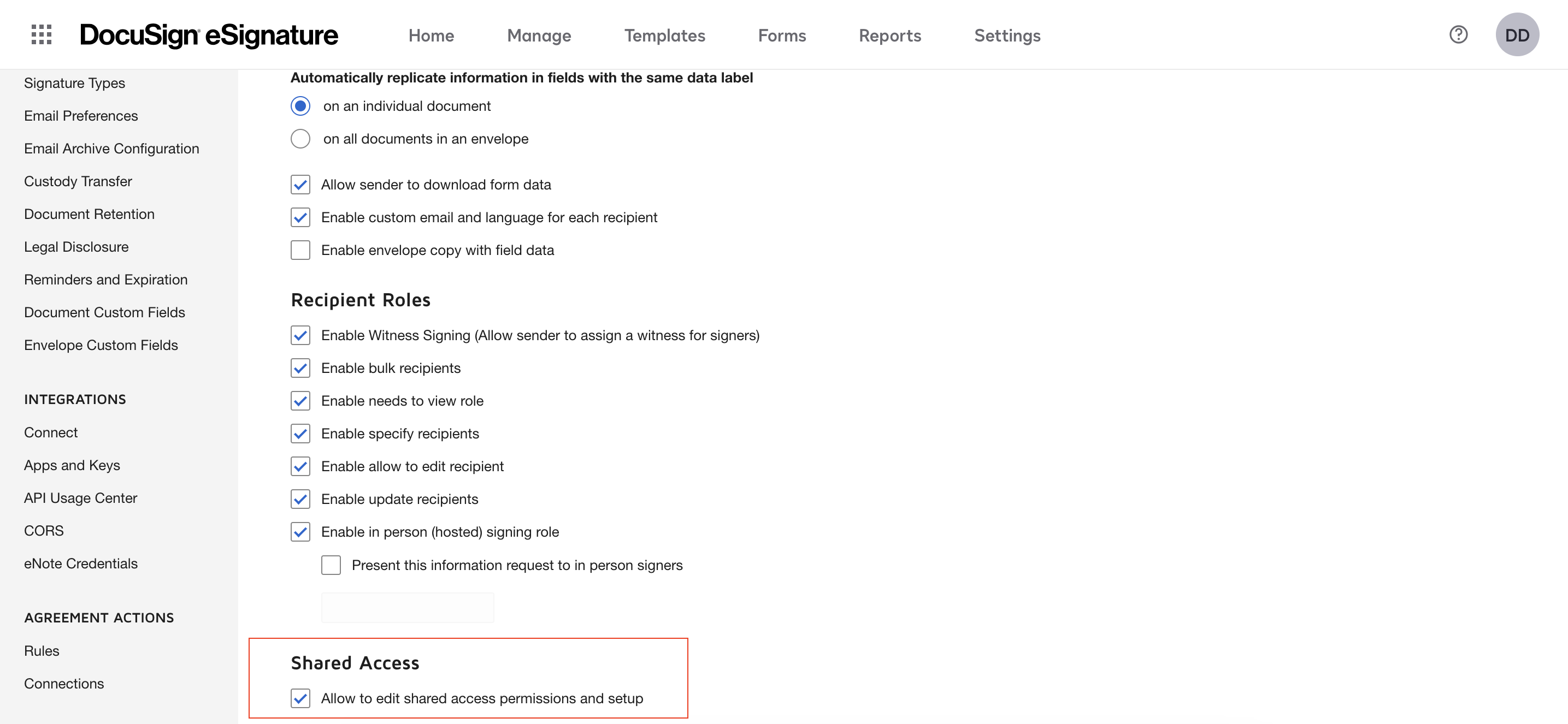Uncheck Enable Witness Signing checkbox
Screen dimensions: 1568x724
pyautogui.click(x=300, y=335)
